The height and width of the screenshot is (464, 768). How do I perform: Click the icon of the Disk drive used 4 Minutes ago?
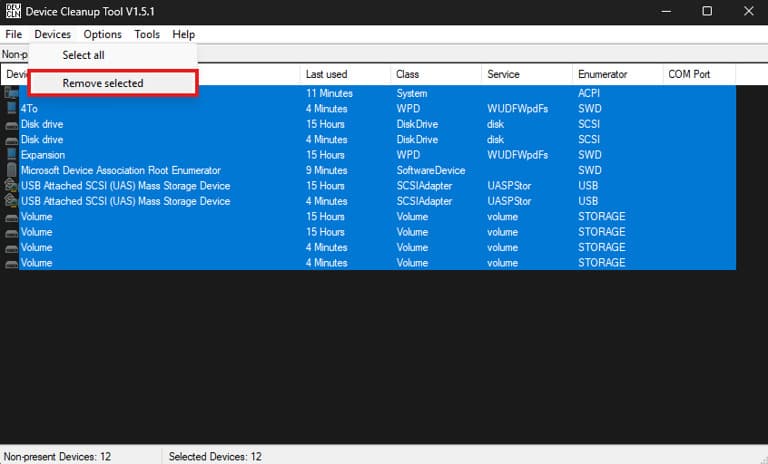pos(11,139)
